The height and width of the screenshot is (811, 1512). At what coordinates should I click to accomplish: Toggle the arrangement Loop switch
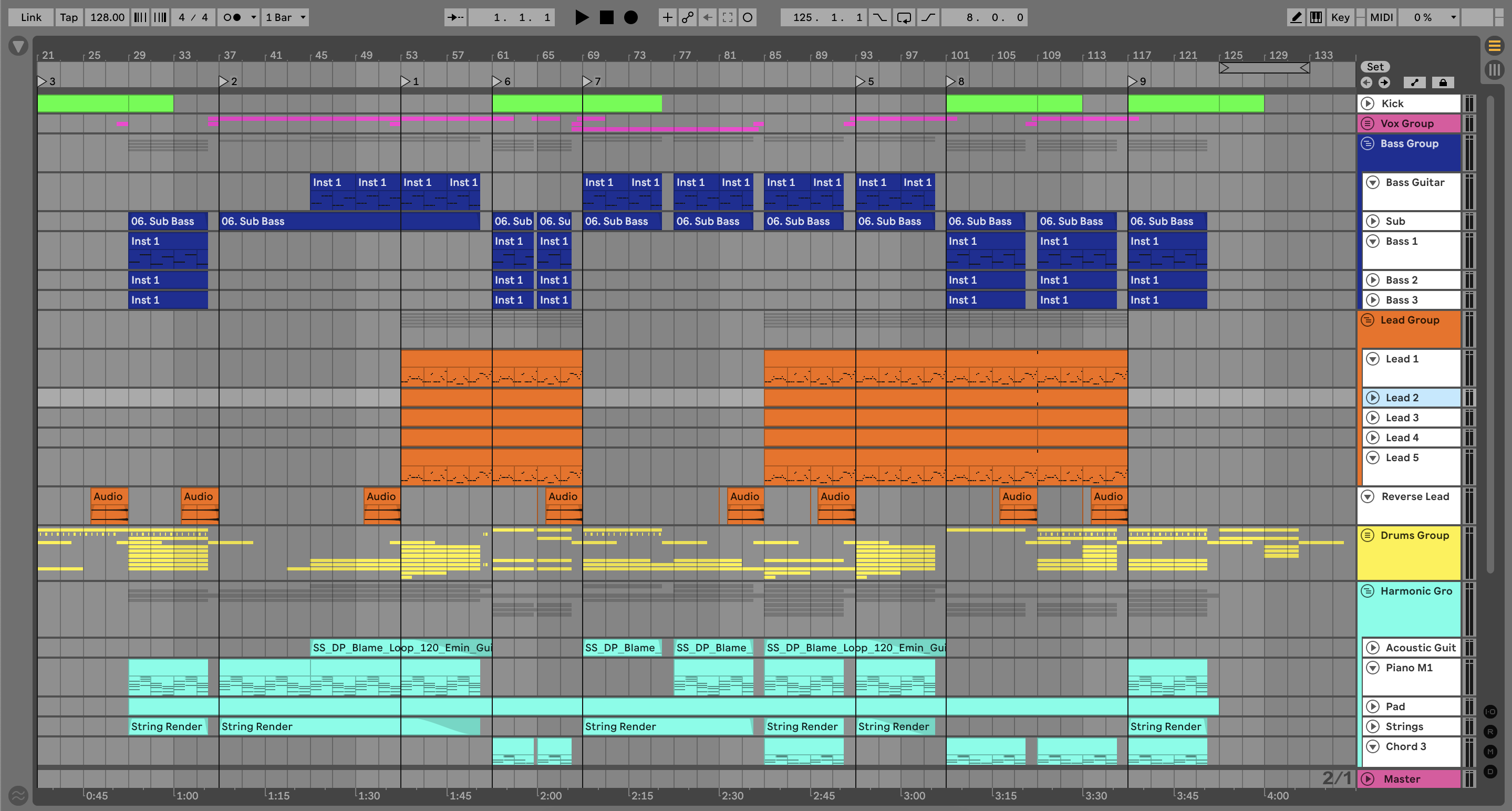coord(904,17)
